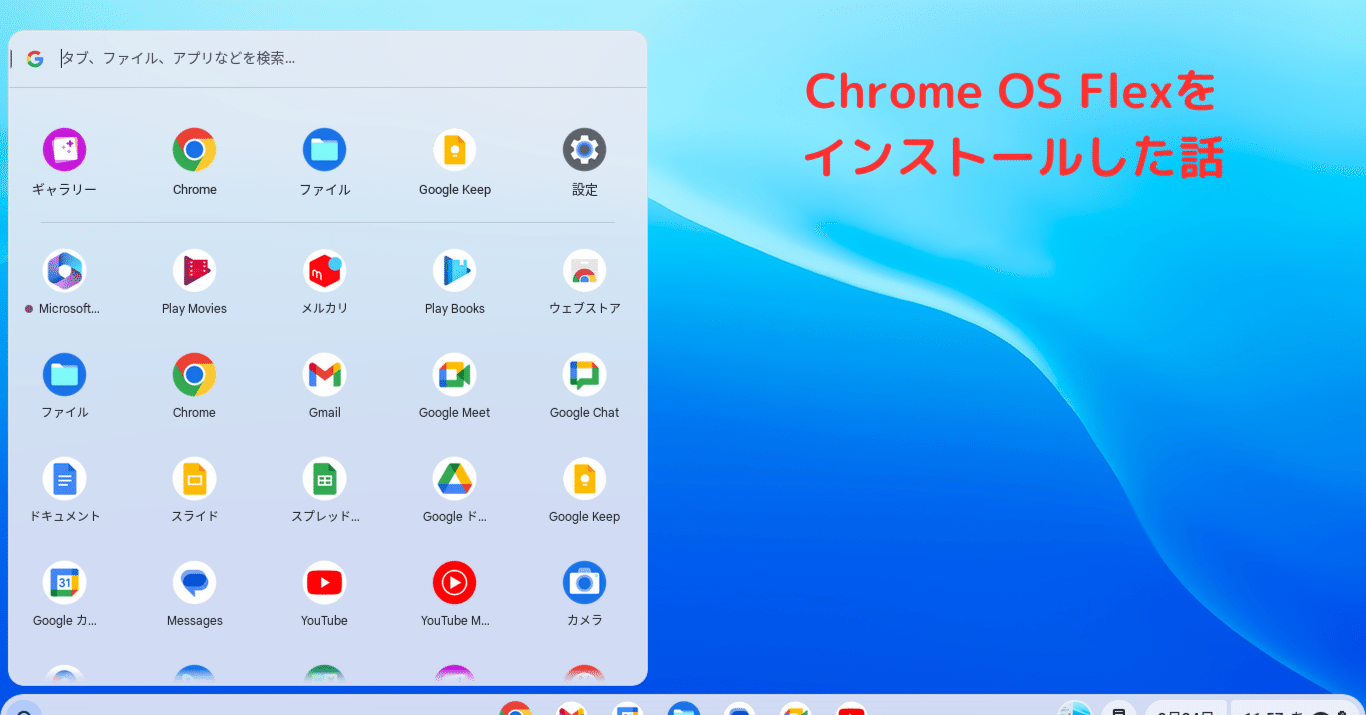Launch Gmail from the app grid
The height and width of the screenshot is (715, 1366).
[324, 372]
